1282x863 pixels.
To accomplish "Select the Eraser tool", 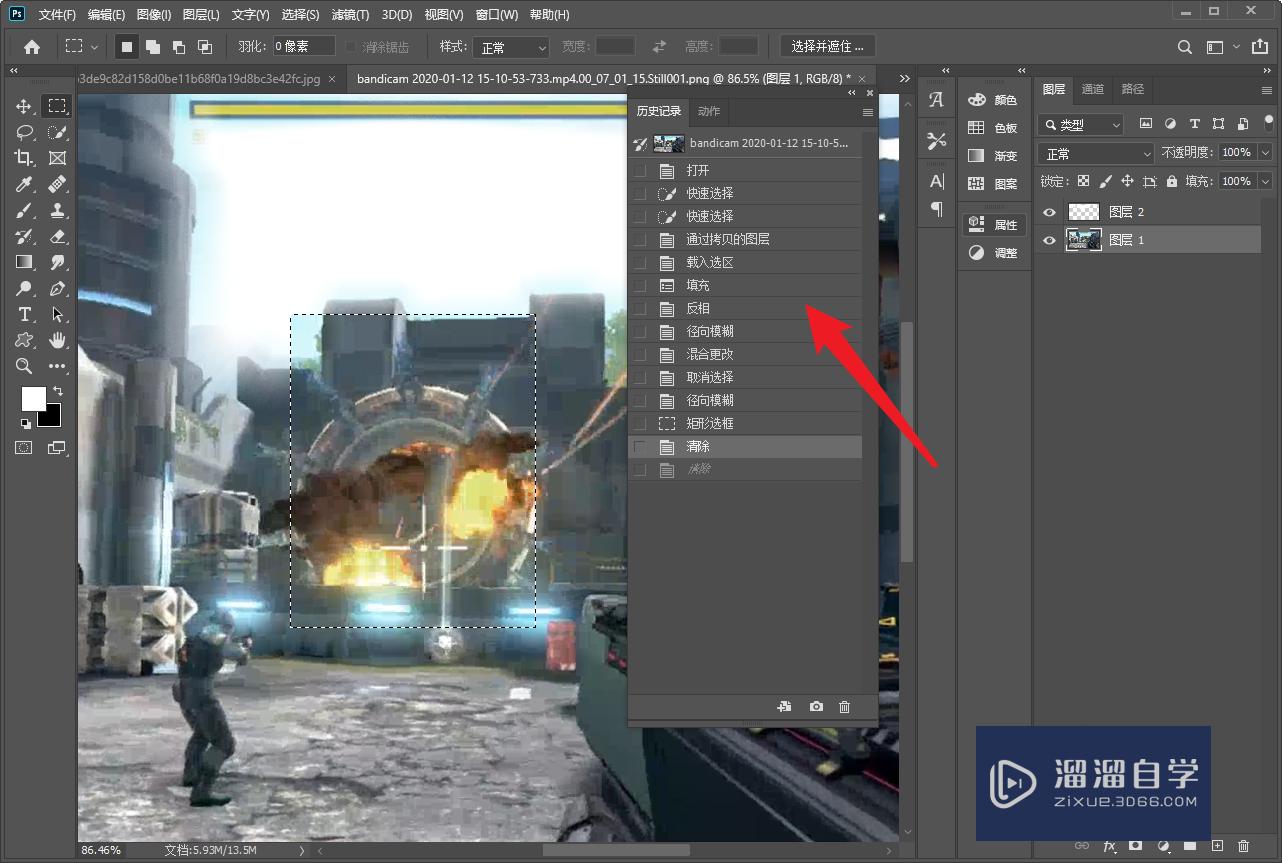I will pos(58,236).
